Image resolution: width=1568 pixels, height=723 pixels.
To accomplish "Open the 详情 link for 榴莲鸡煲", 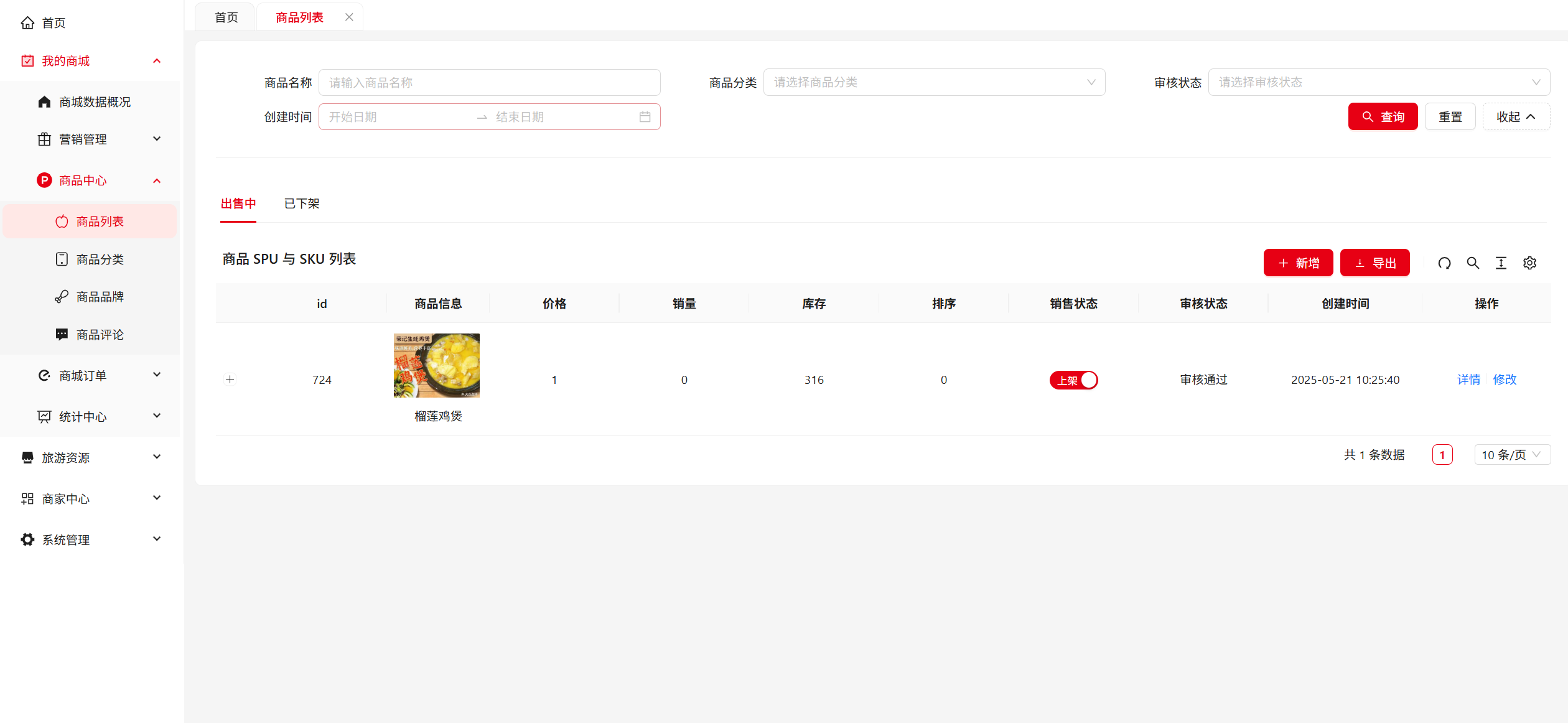I will 1468,380.
